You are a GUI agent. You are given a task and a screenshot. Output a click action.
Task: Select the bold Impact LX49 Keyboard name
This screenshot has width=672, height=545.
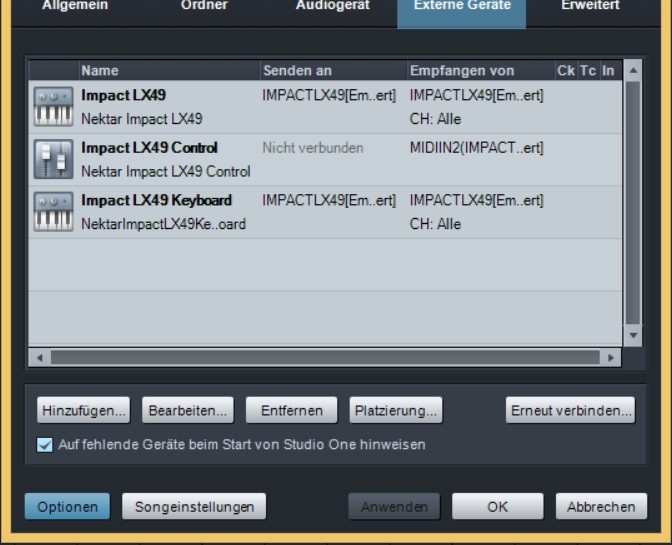click(x=156, y=200)
